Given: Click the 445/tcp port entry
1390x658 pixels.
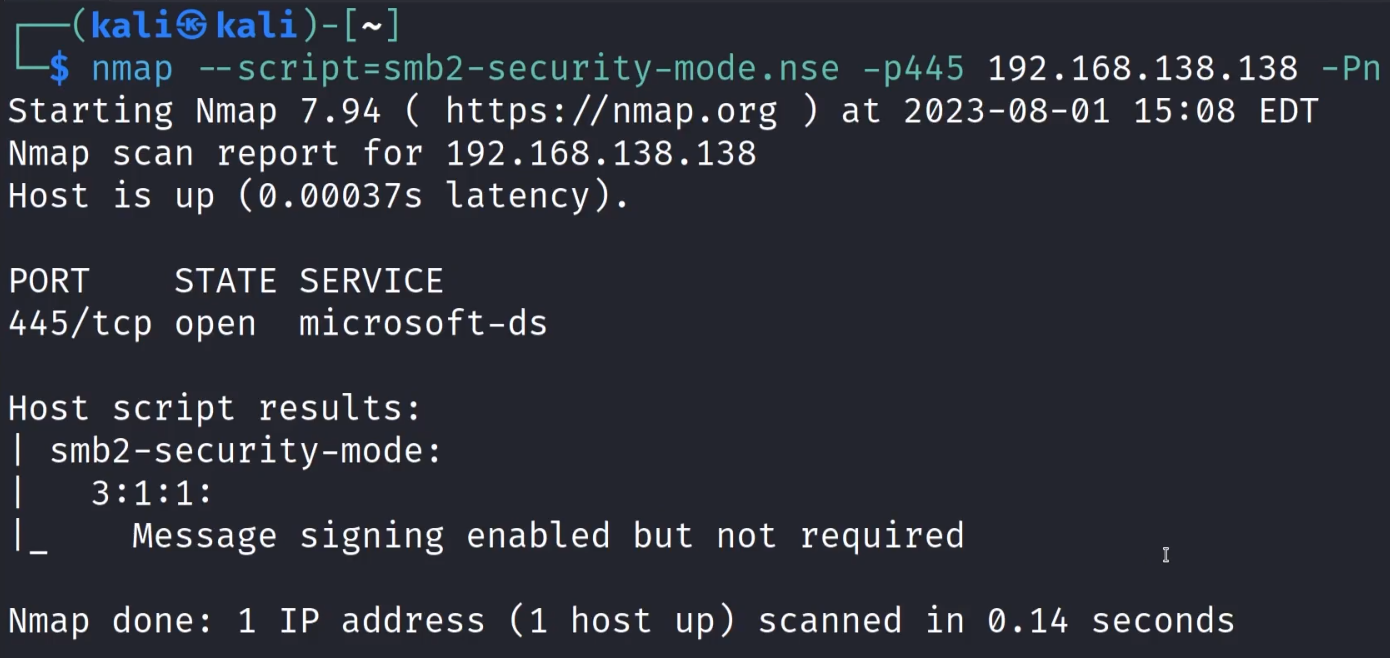Looking at the screenshot, I should (x=80, y=324).
